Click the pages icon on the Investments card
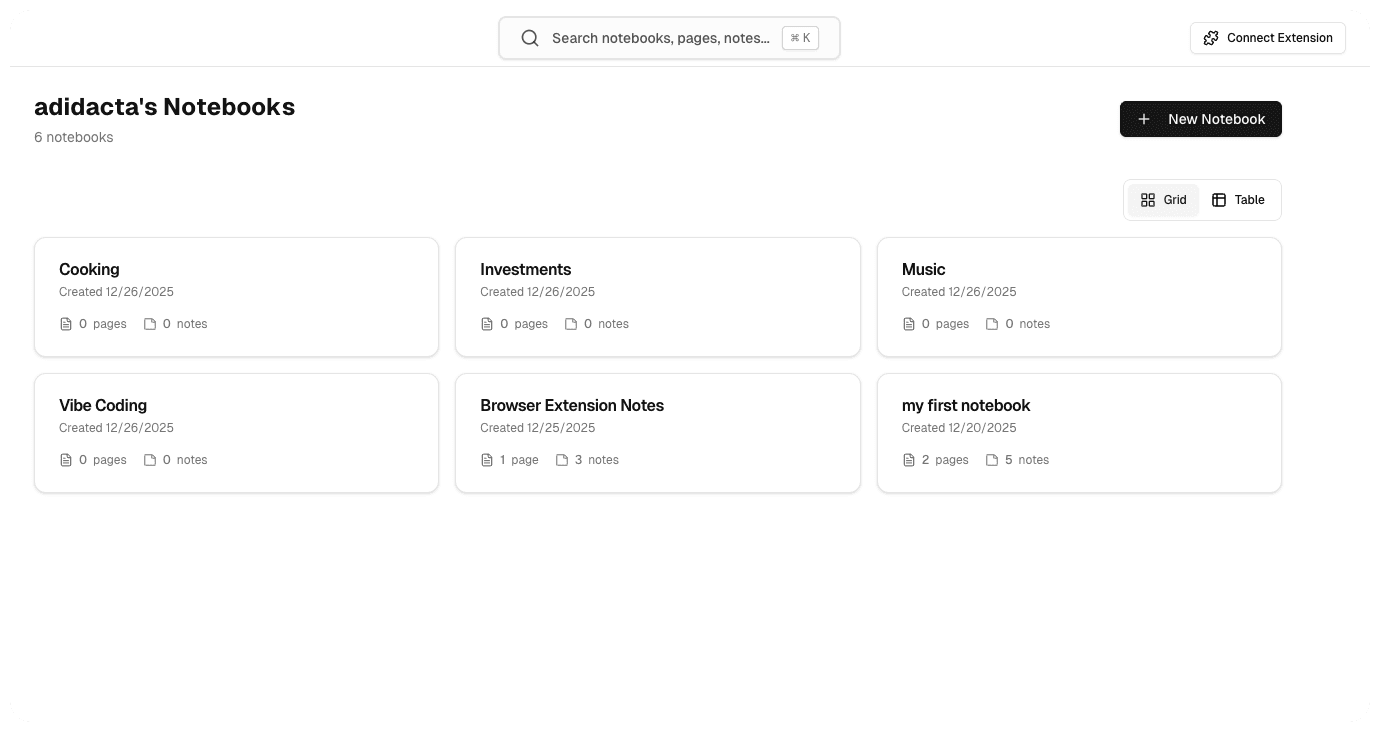The height and width of the screenshot is (732, 1380). [487, 323]
